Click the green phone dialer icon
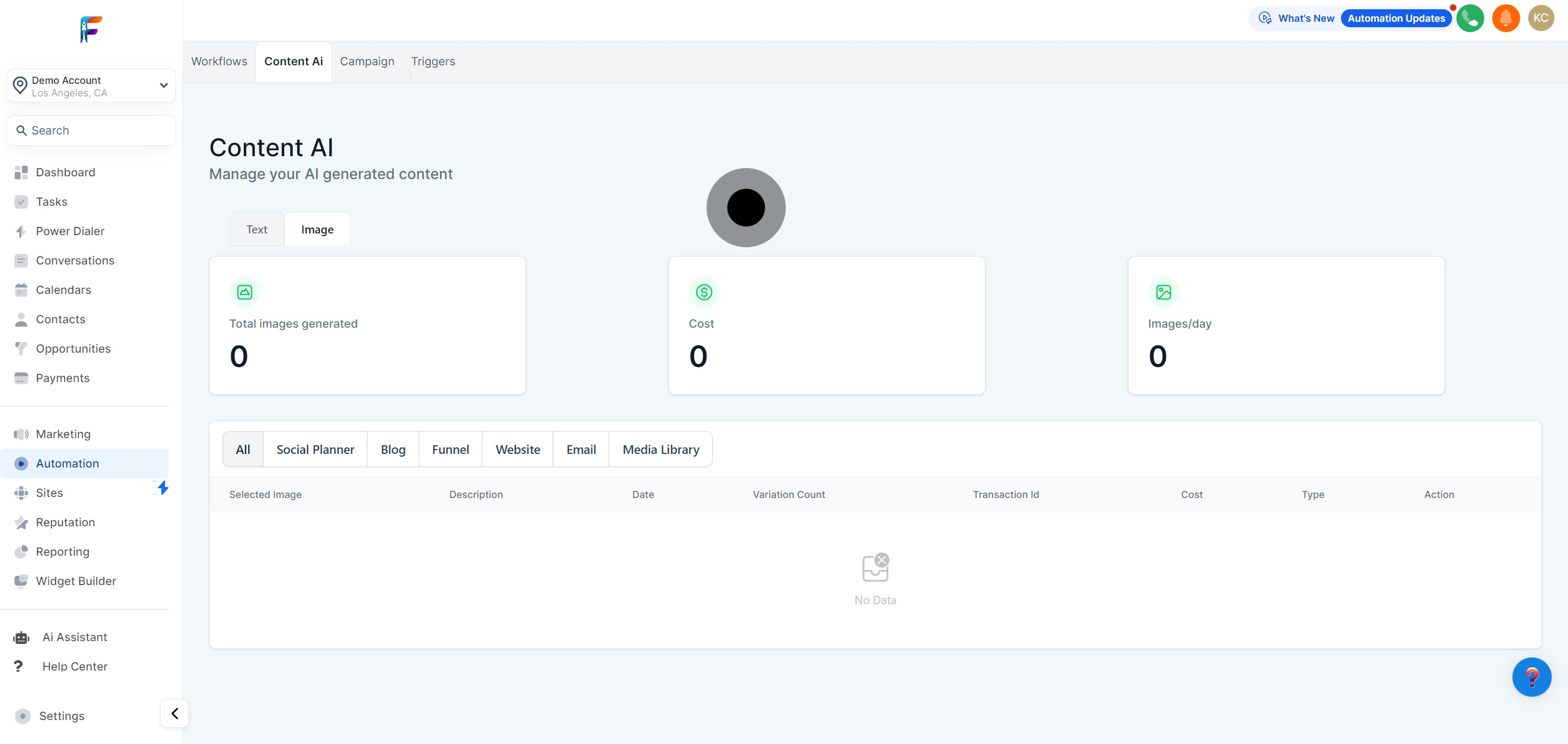Image resolution: width=1568 pixels, height=744 pixels. pyautogui.click(x=1469, y=19)
